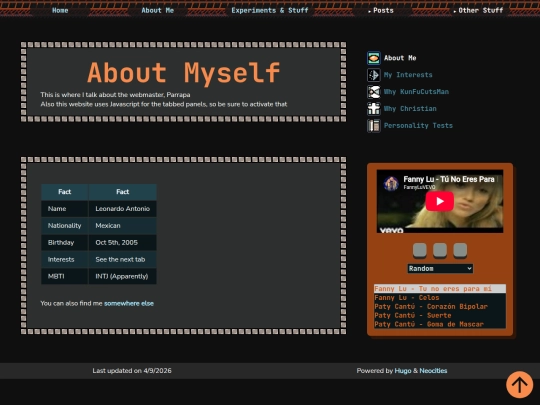Click the 'Leonardo Antonio' table cell
Screen dimensions: 540x405
(123, 209)
